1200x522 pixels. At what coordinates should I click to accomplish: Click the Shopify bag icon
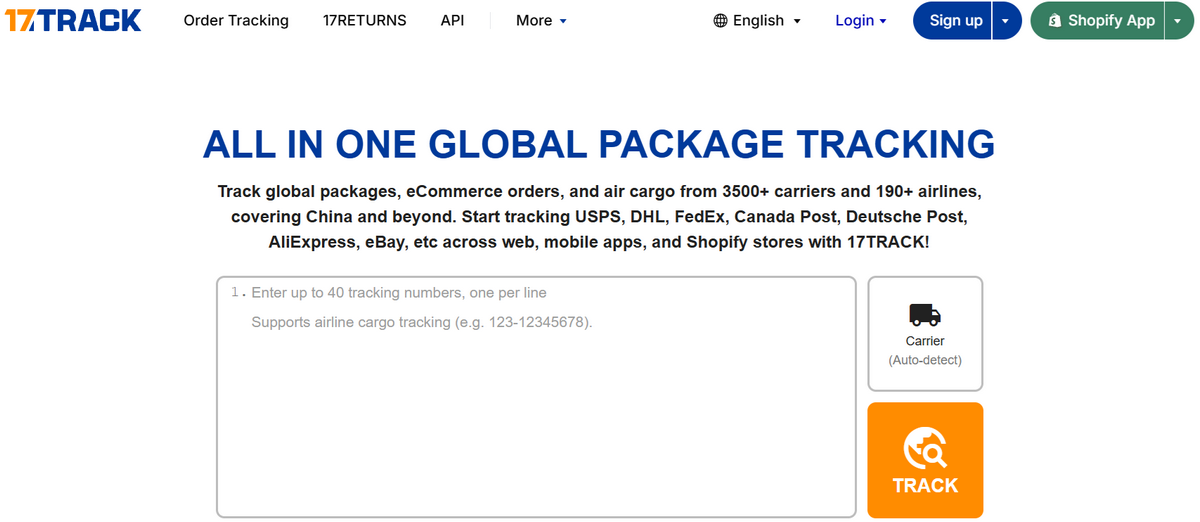click(x=1054, y=21)
